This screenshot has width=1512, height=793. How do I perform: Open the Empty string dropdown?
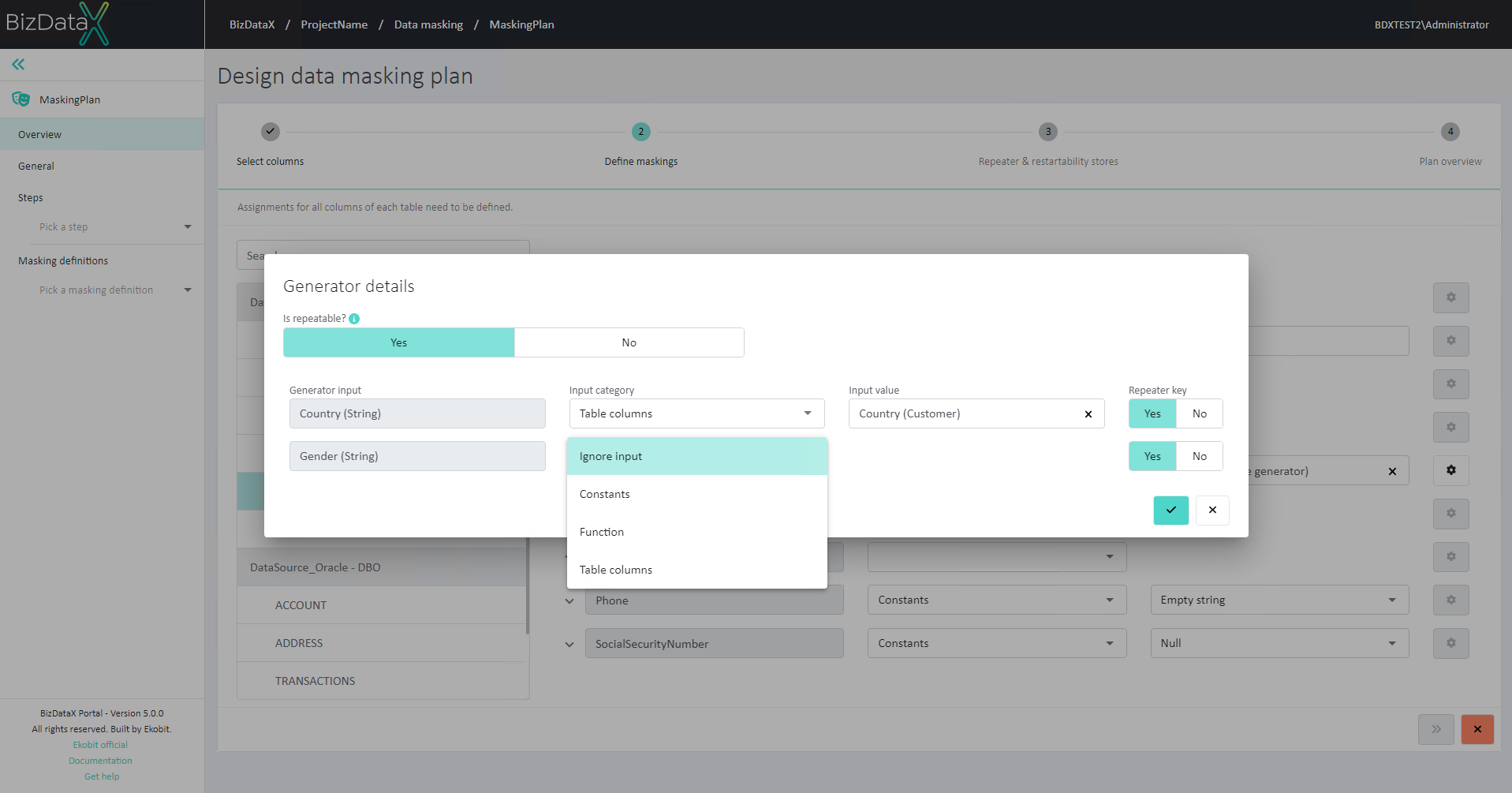pyautogui.click(x=1279, y=600)
